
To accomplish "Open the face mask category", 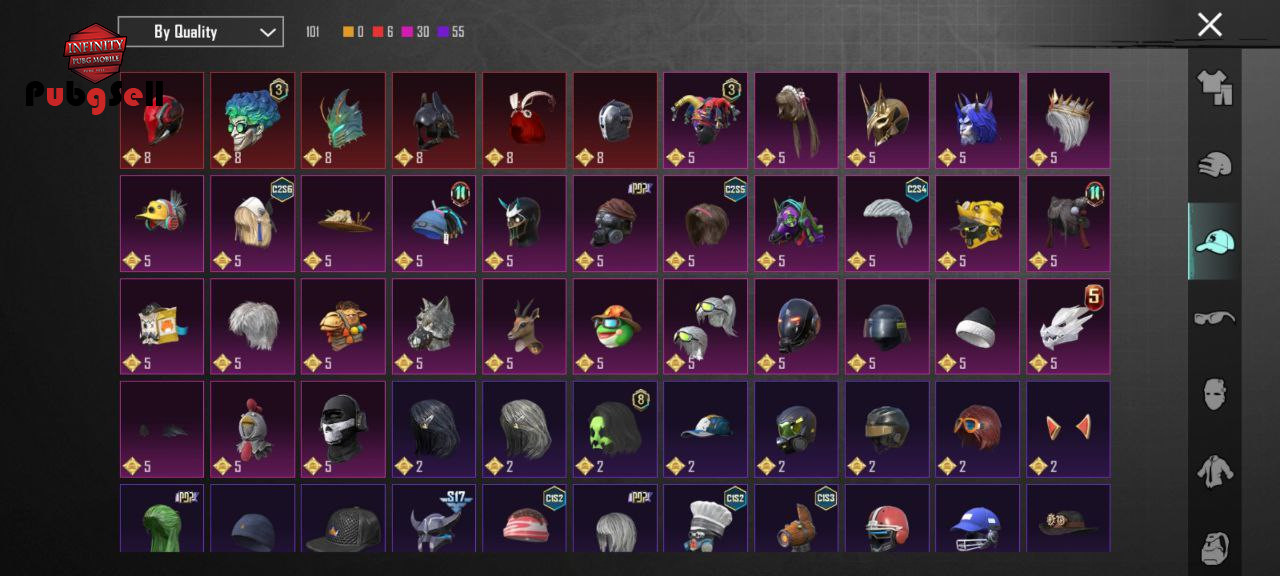I will tap(1214, 394).
